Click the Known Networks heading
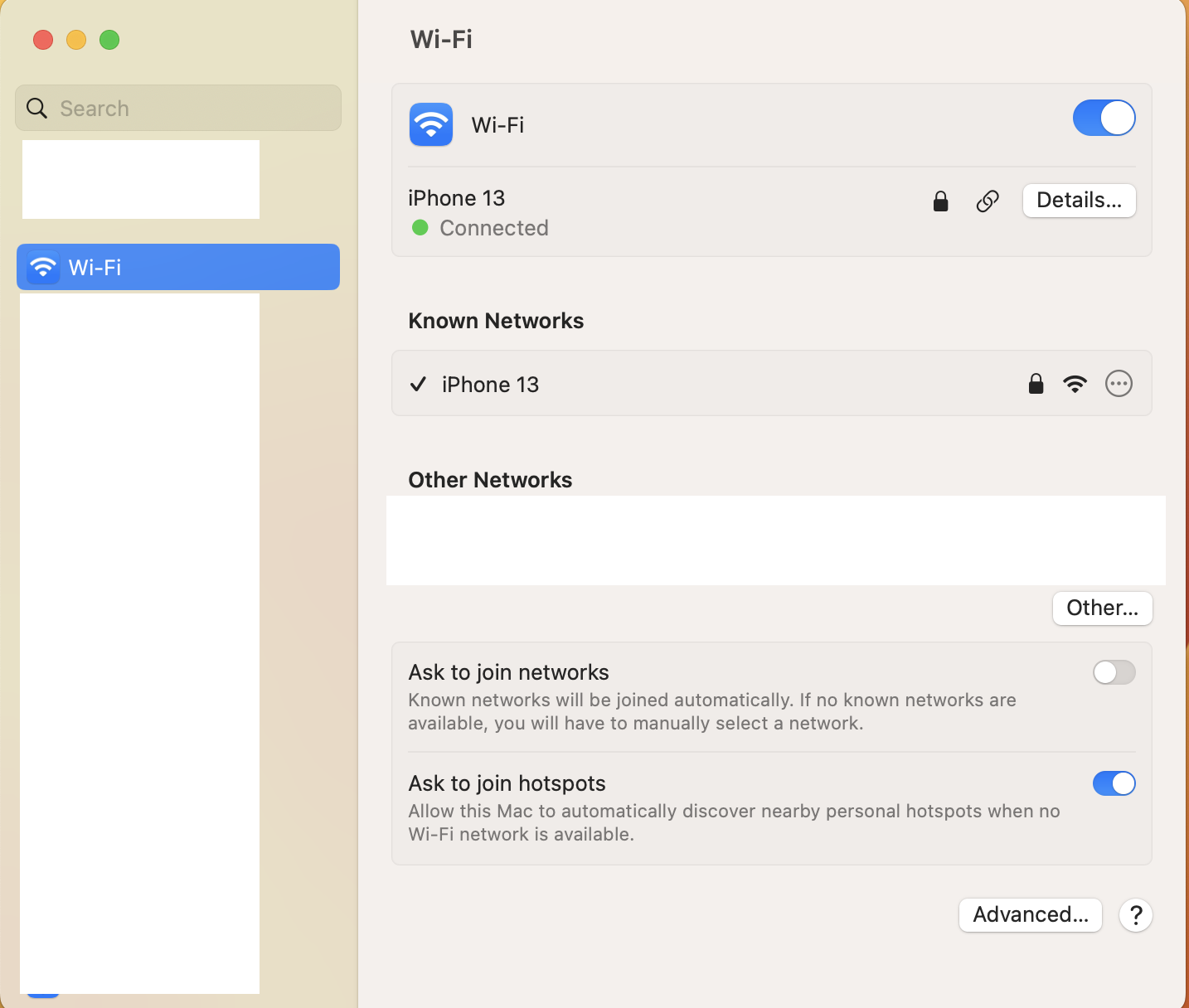Viewport: 1189px width, 1008px height. (x=496, y=321)
